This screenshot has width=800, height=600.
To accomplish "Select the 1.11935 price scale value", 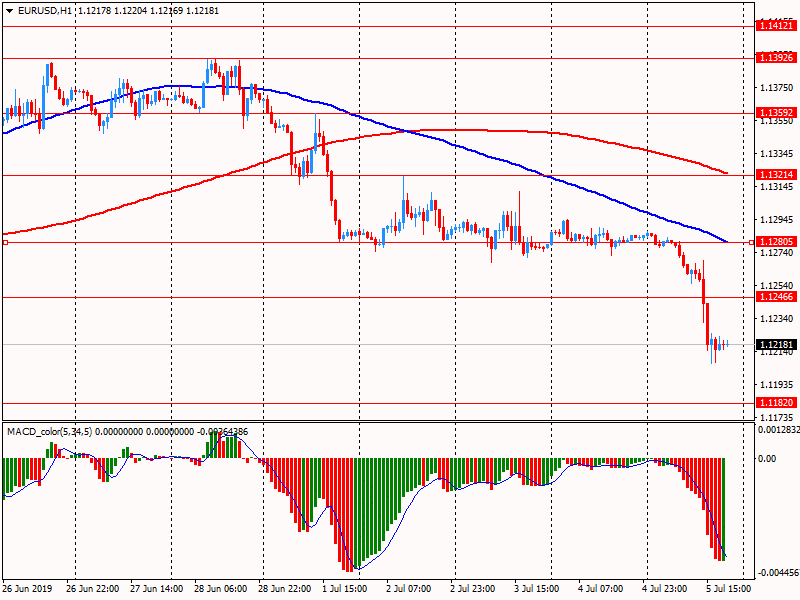I will 777,384.
